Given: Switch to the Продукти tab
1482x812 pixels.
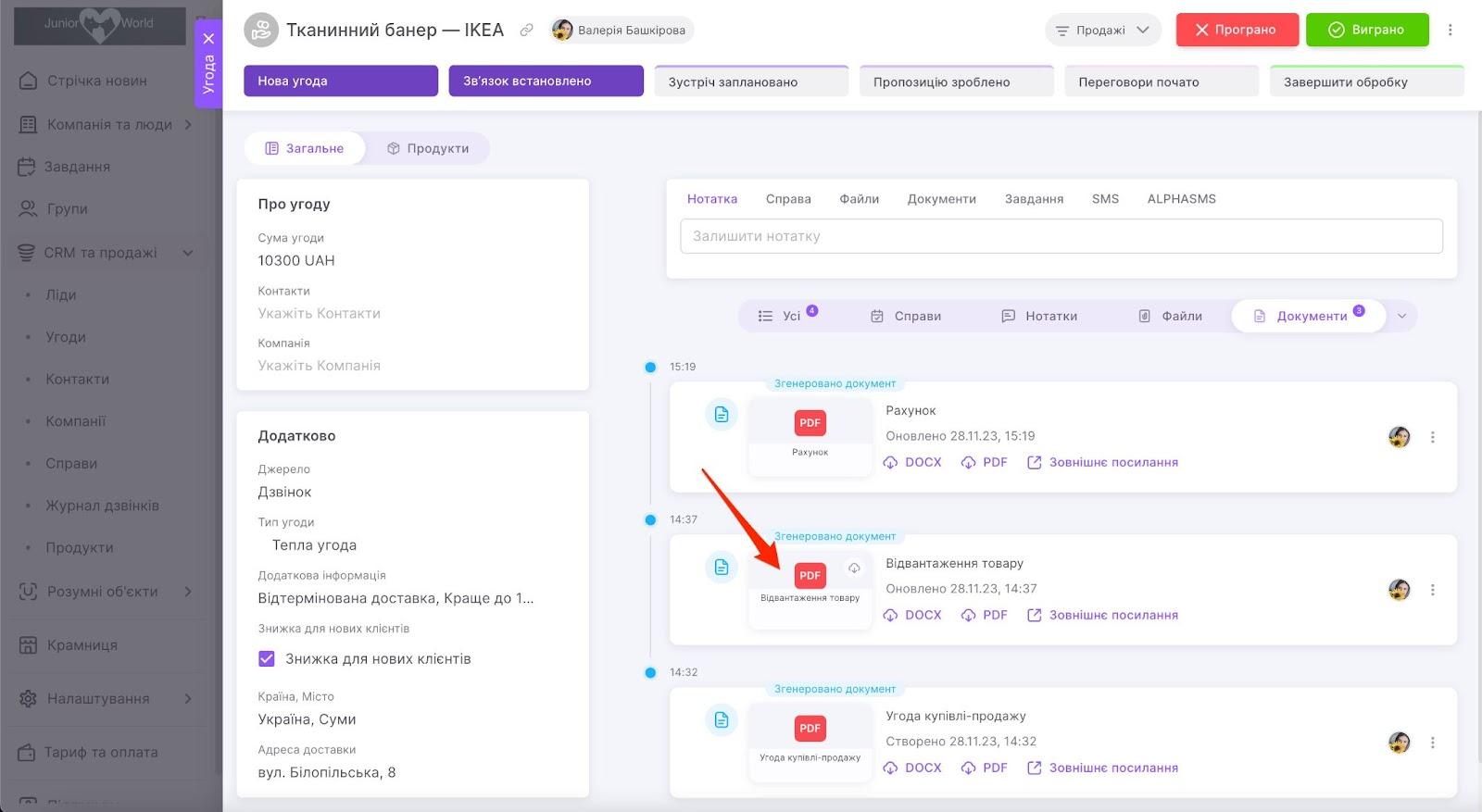Looking at the screenshot, I should point(427,148).
